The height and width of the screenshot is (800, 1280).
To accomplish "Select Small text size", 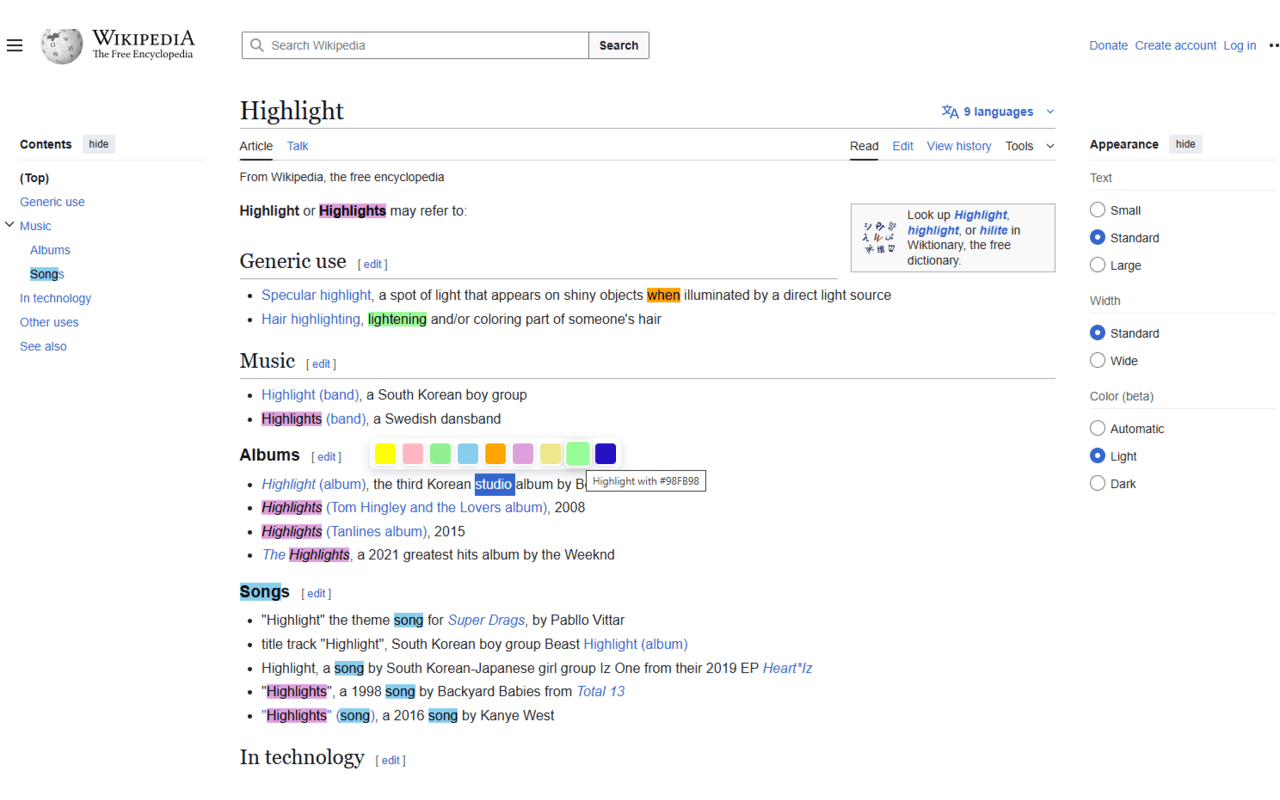I will (x=1097, y=210).
